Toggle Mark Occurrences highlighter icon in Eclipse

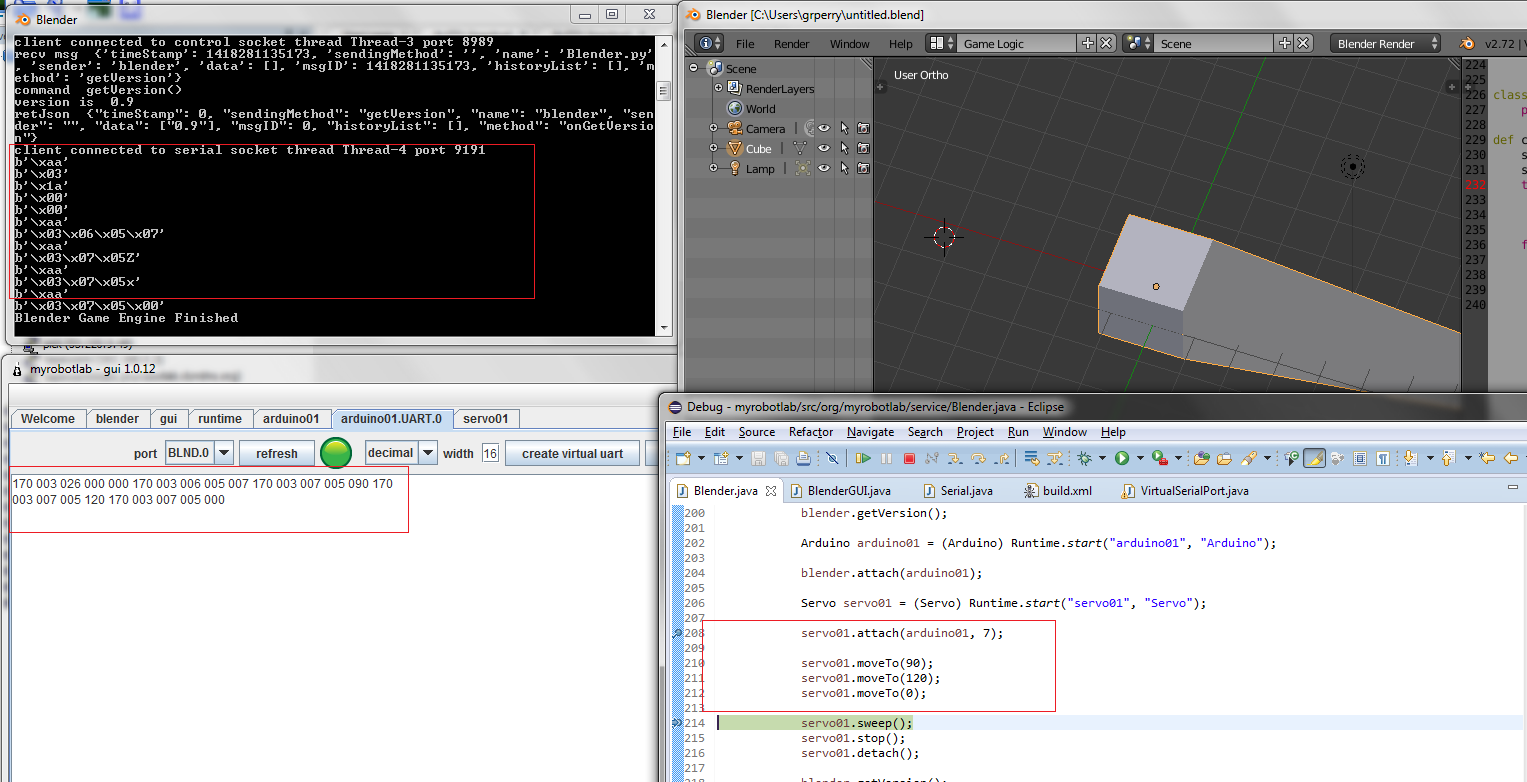[x=1314, y=458]
